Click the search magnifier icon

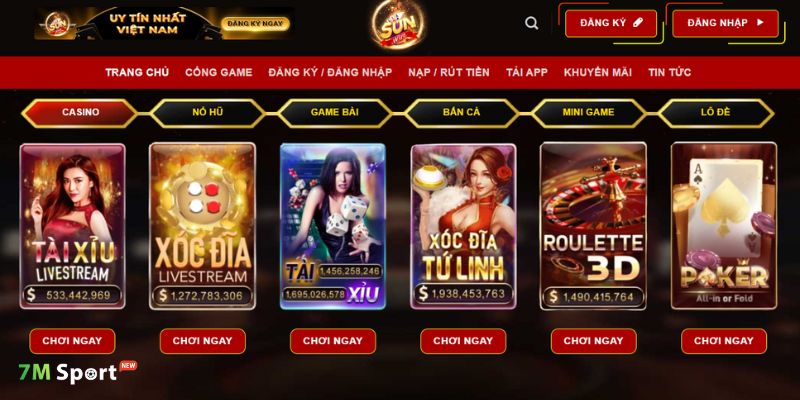(532, 23)
